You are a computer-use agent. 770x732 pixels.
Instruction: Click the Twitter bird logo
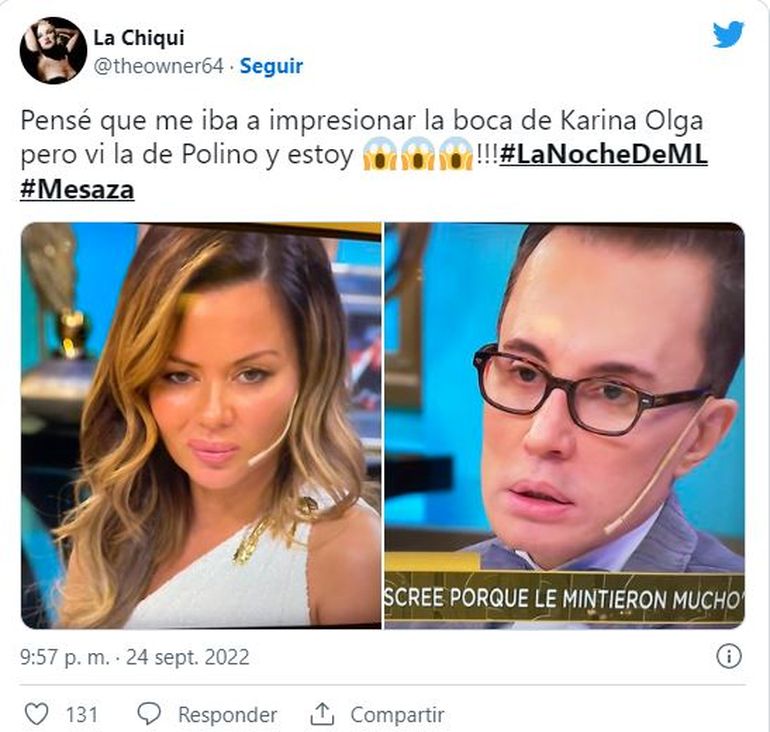pos(728,34)
